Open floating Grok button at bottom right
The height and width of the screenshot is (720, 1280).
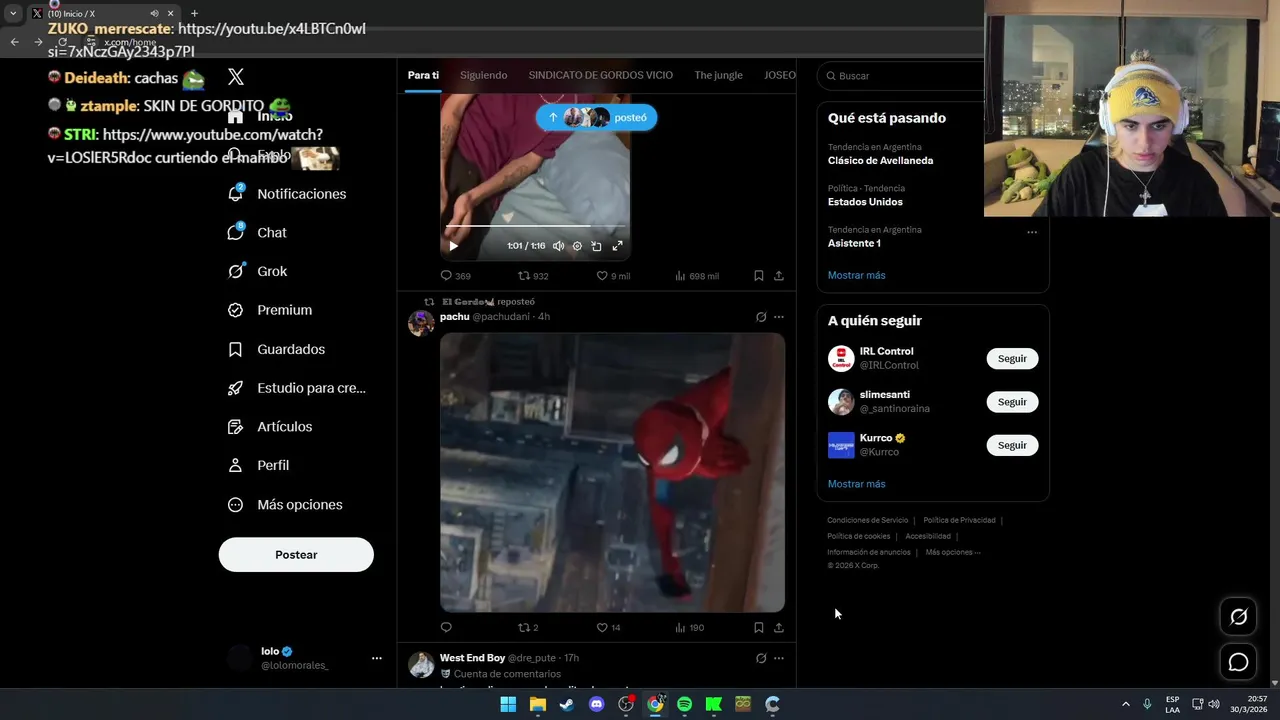1238,617
